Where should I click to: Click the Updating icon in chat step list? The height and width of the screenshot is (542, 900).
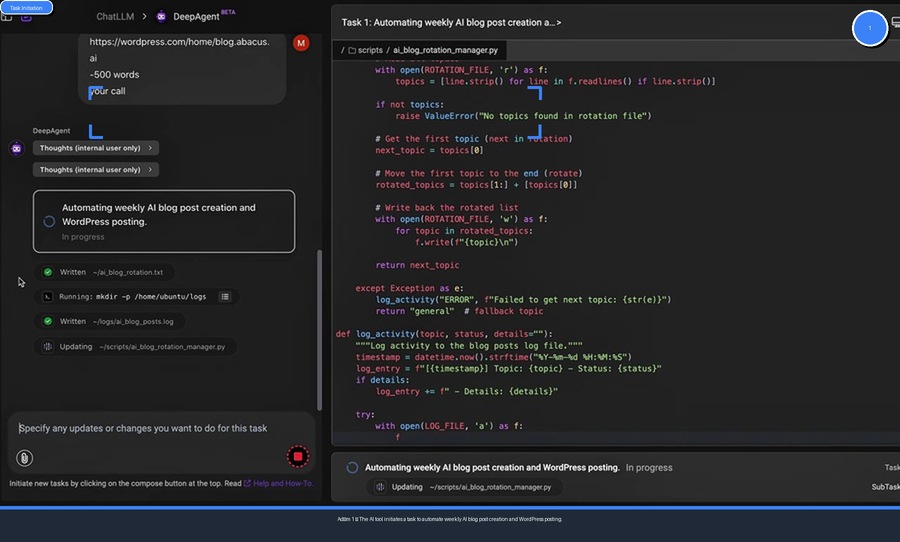[47, 347]
